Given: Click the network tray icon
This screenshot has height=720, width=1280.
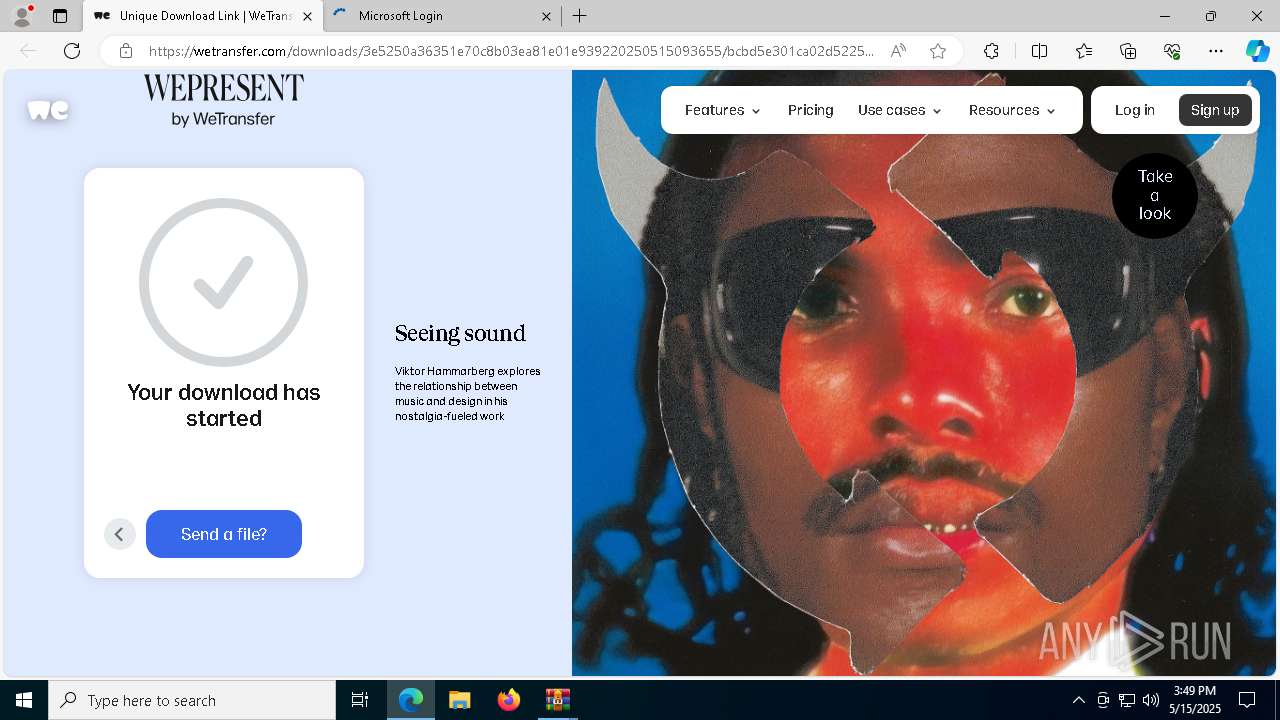Looking at the screenshot, I should 1127,700.
